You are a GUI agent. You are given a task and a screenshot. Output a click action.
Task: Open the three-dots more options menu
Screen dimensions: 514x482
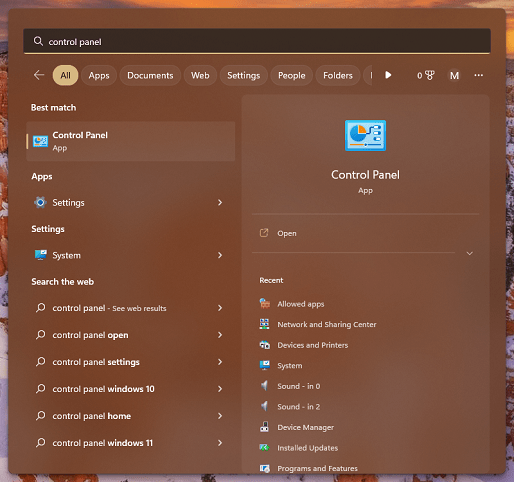[479, 75]
